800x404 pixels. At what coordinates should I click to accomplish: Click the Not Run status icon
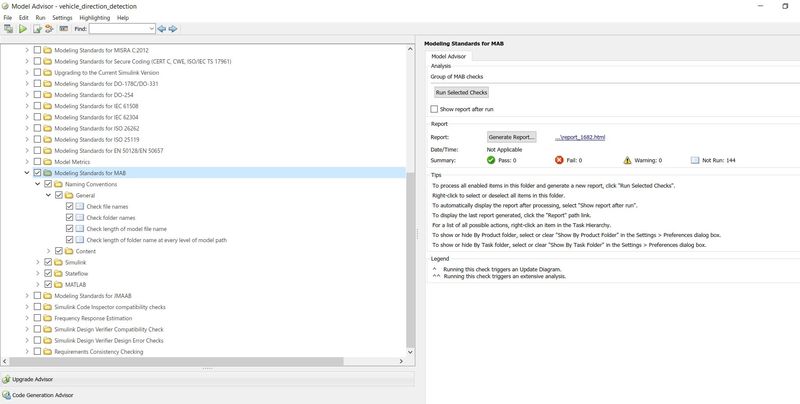pyautogui.click(x=695, y=160)
